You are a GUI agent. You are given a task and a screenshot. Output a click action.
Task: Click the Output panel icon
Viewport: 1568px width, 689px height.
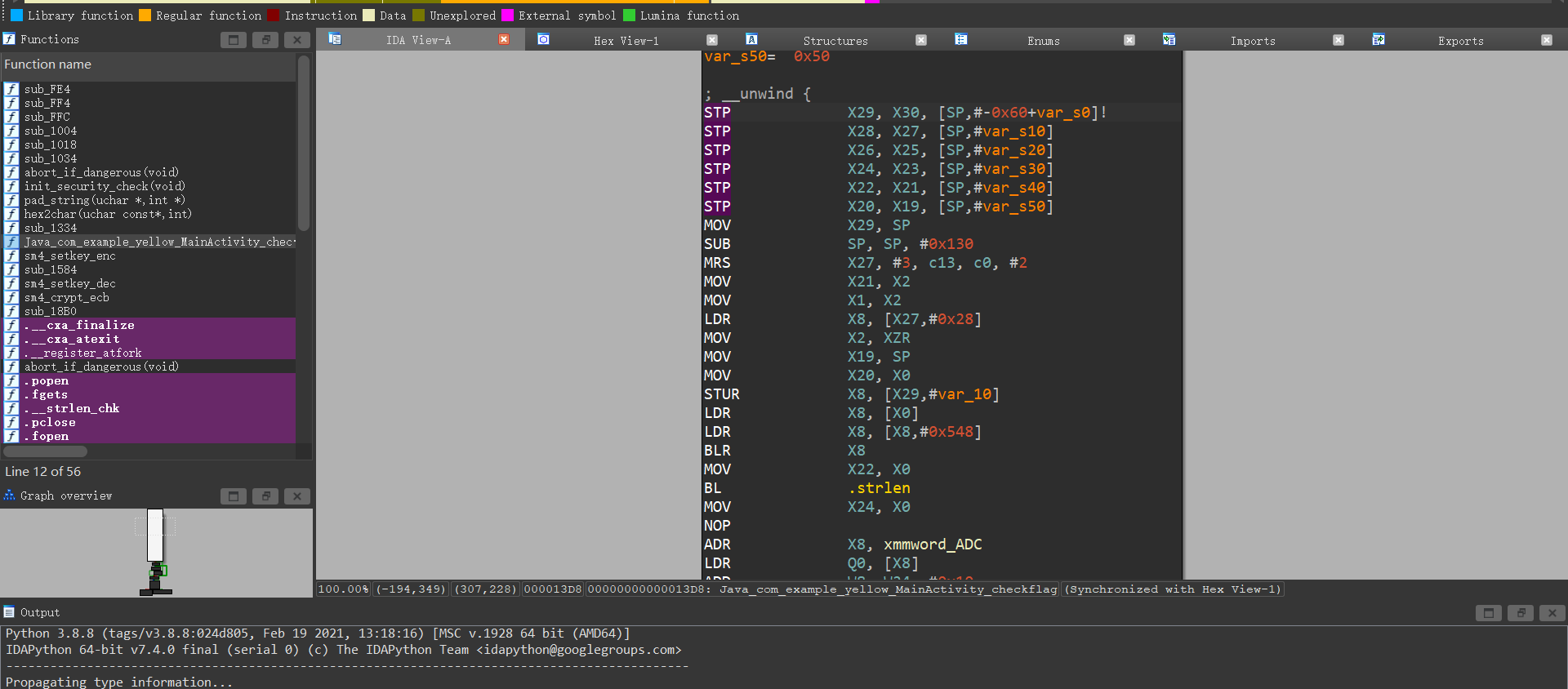pyautogui.click(x=10, y=612)
